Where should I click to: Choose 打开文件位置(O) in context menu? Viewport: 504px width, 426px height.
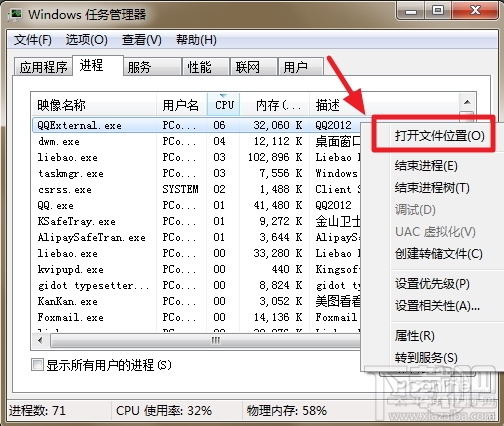(x=440, y=136)
